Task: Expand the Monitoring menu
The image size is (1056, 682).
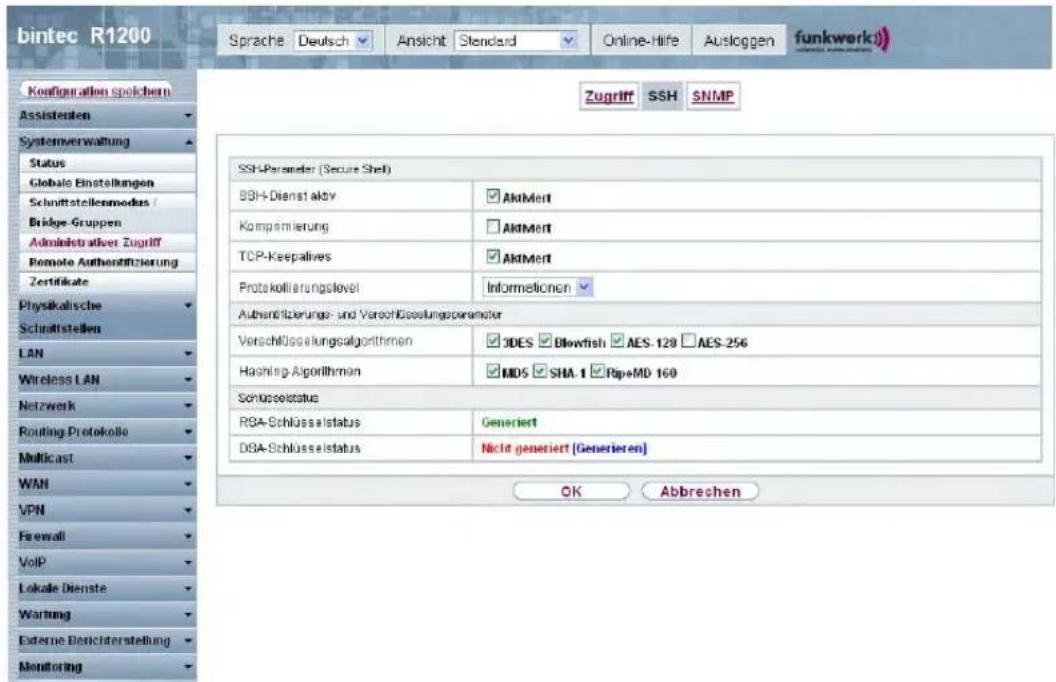Action: (x=106, y=667)
